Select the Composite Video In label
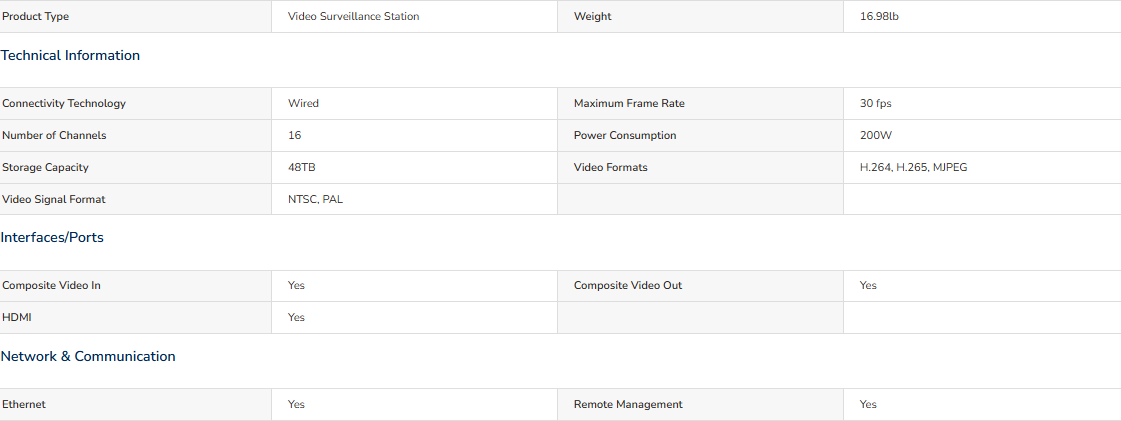This screenshot has height=421, width=1121. 51,285
